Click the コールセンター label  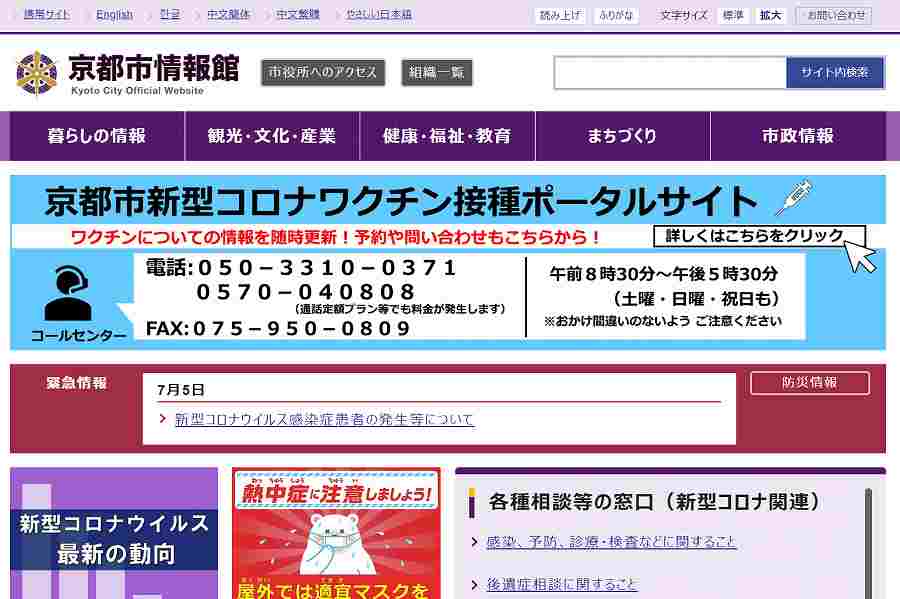point(79,336)
